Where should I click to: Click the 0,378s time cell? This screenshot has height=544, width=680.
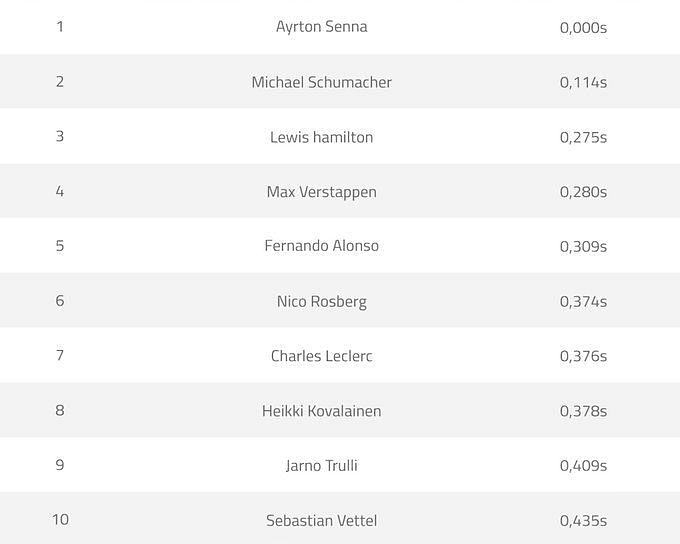pos(583,411)
